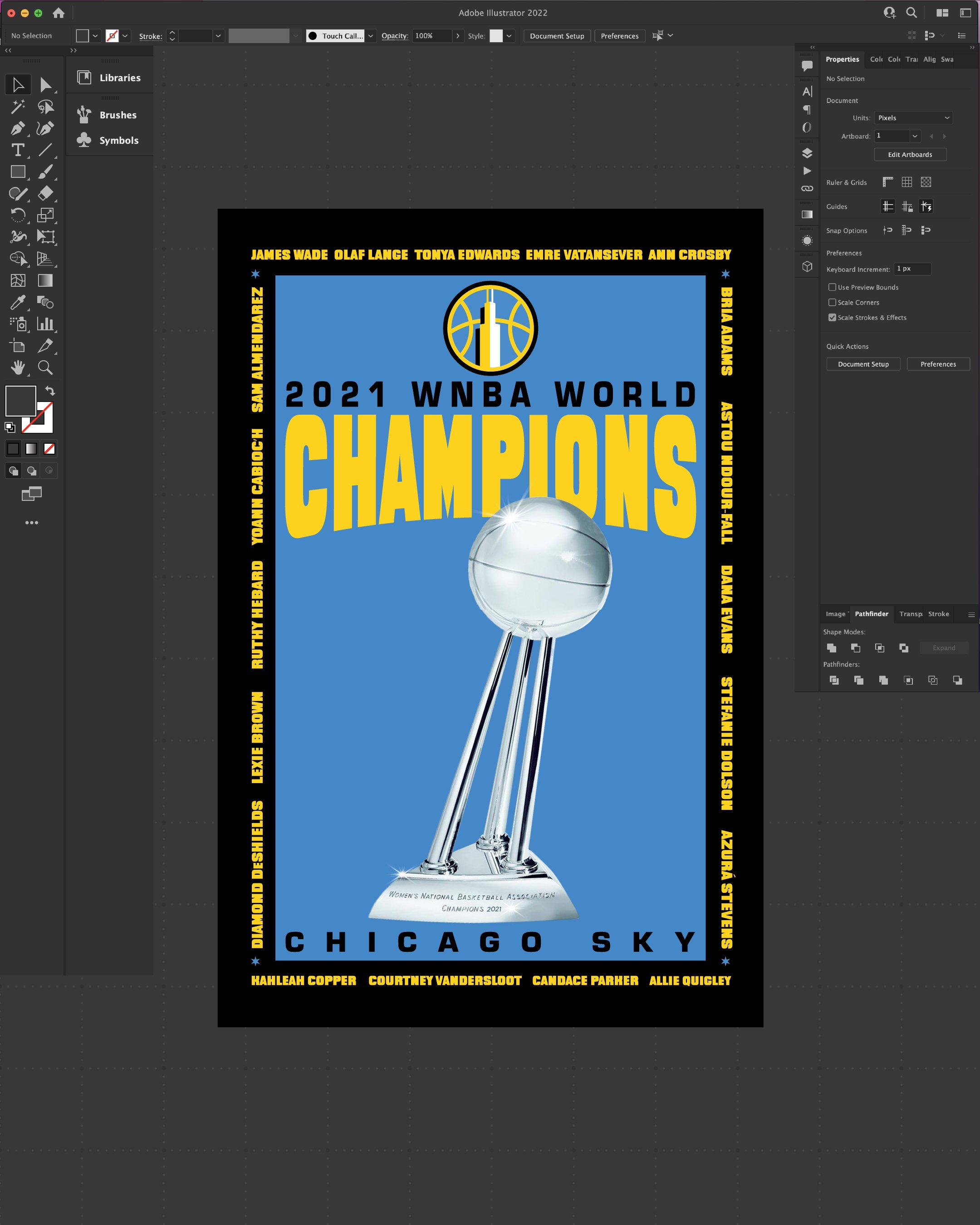Select the Magic Wand tool
The height and width of the screenshot is (1225, 980).
(18, 106)
